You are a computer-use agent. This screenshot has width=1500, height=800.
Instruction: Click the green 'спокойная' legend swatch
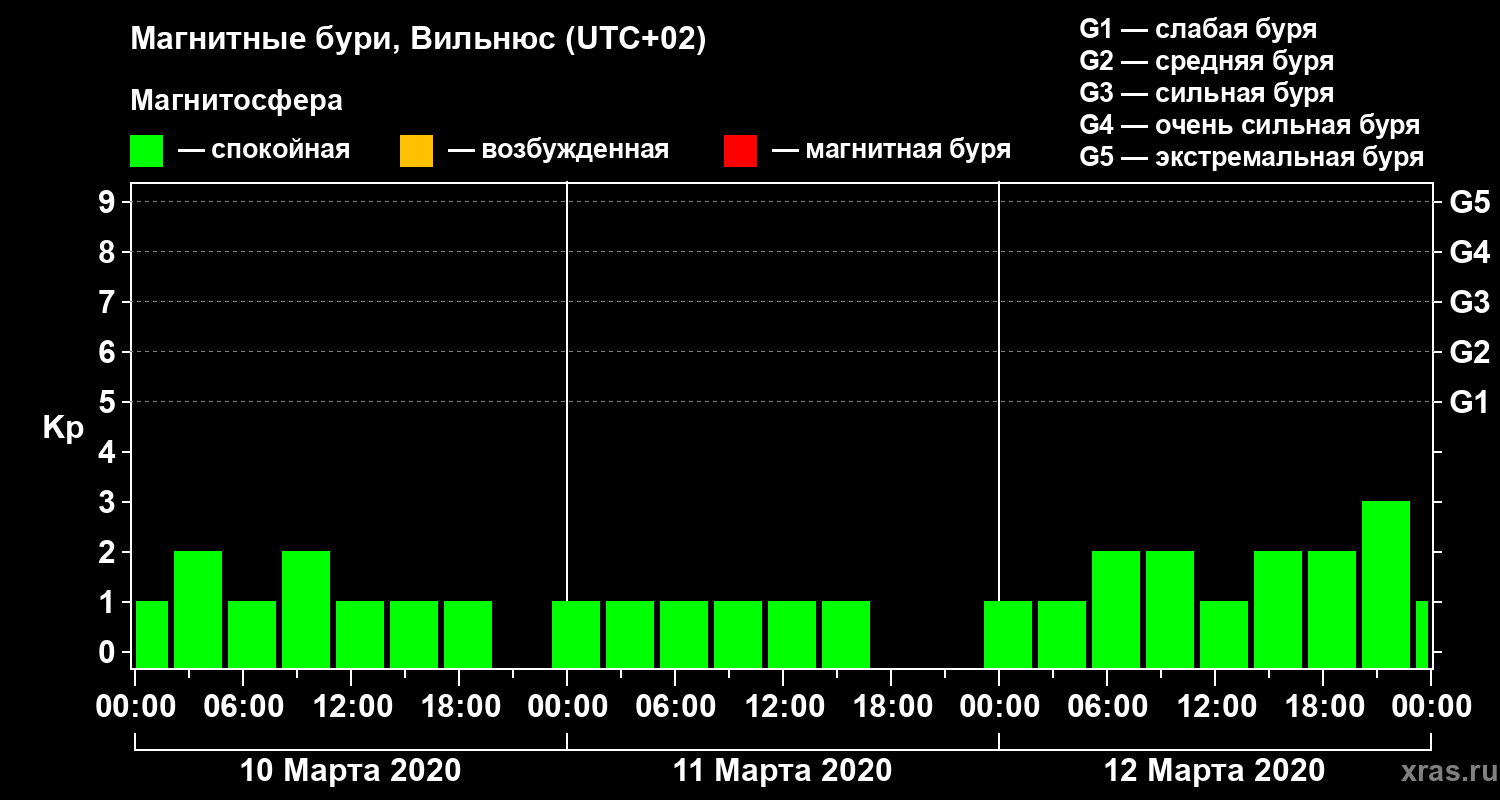pos(147,151)
